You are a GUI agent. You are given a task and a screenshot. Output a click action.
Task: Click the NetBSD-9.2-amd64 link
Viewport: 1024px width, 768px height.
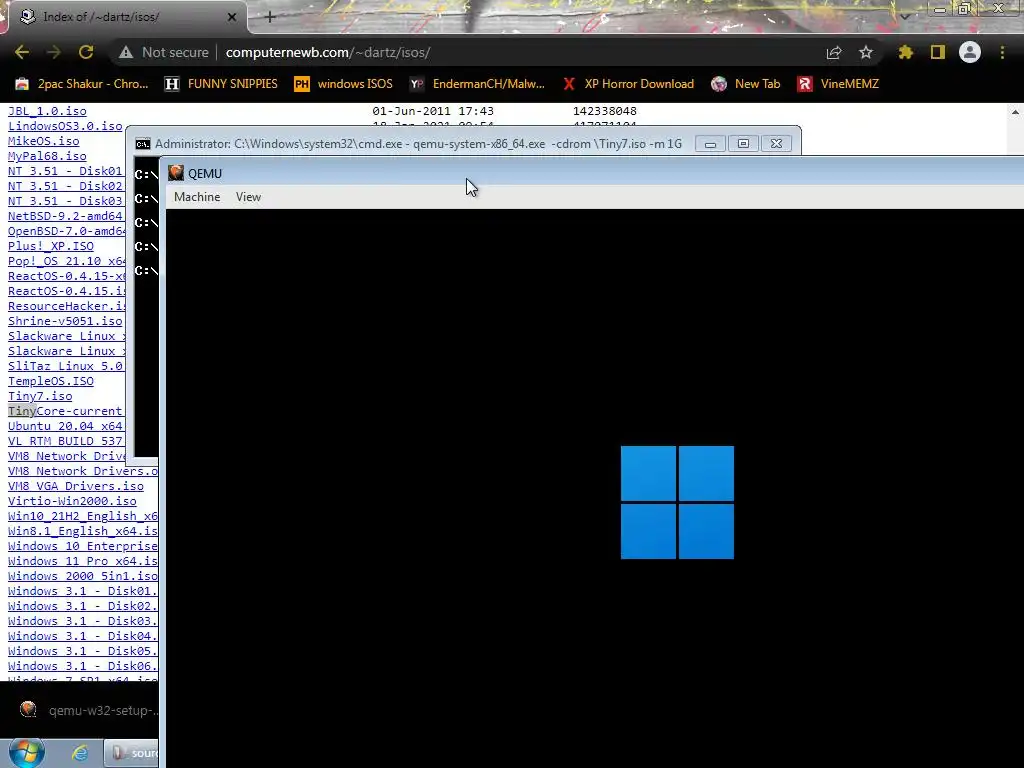point(65,216)
